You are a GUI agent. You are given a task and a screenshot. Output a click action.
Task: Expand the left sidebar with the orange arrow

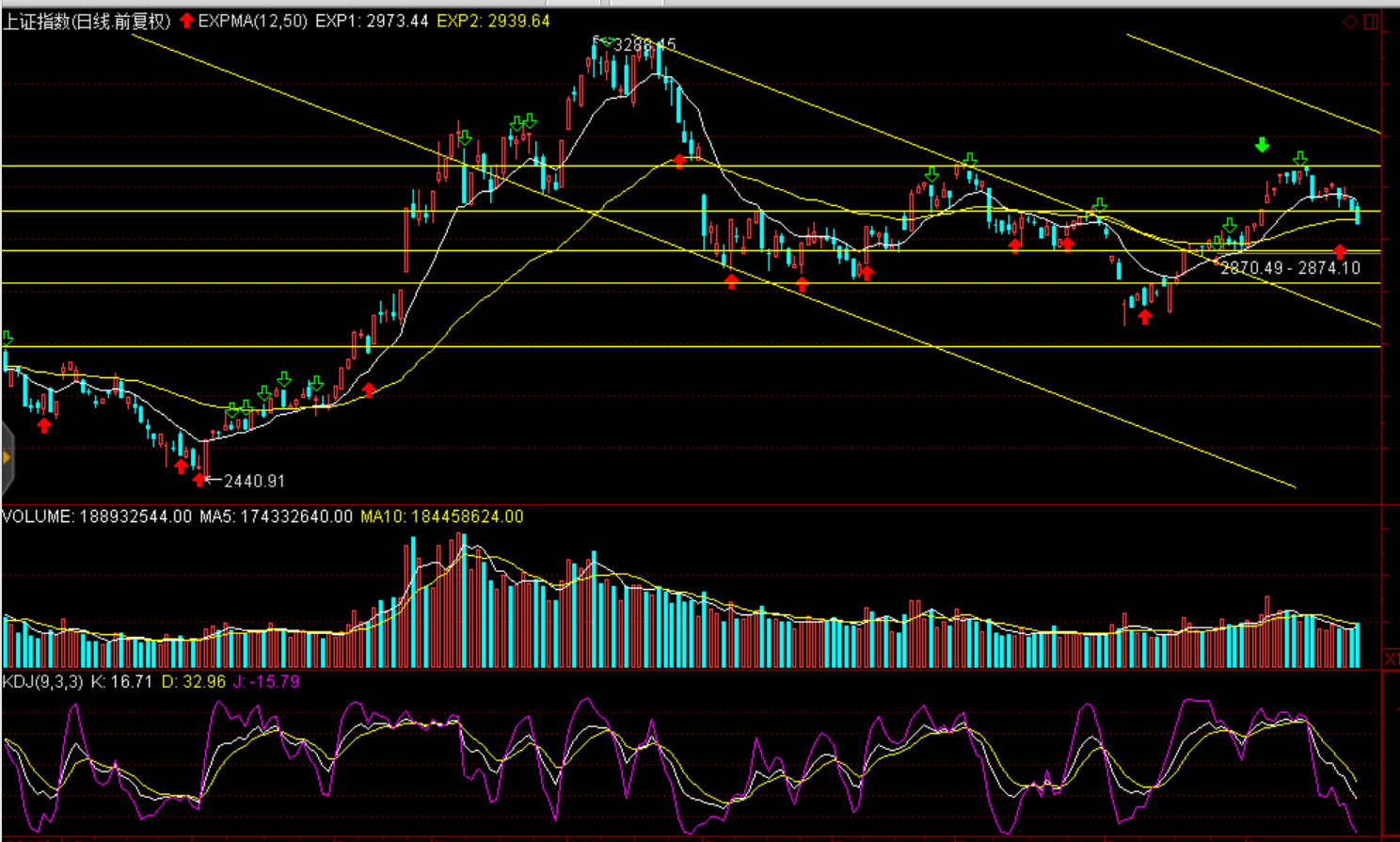tap(7, 458)
